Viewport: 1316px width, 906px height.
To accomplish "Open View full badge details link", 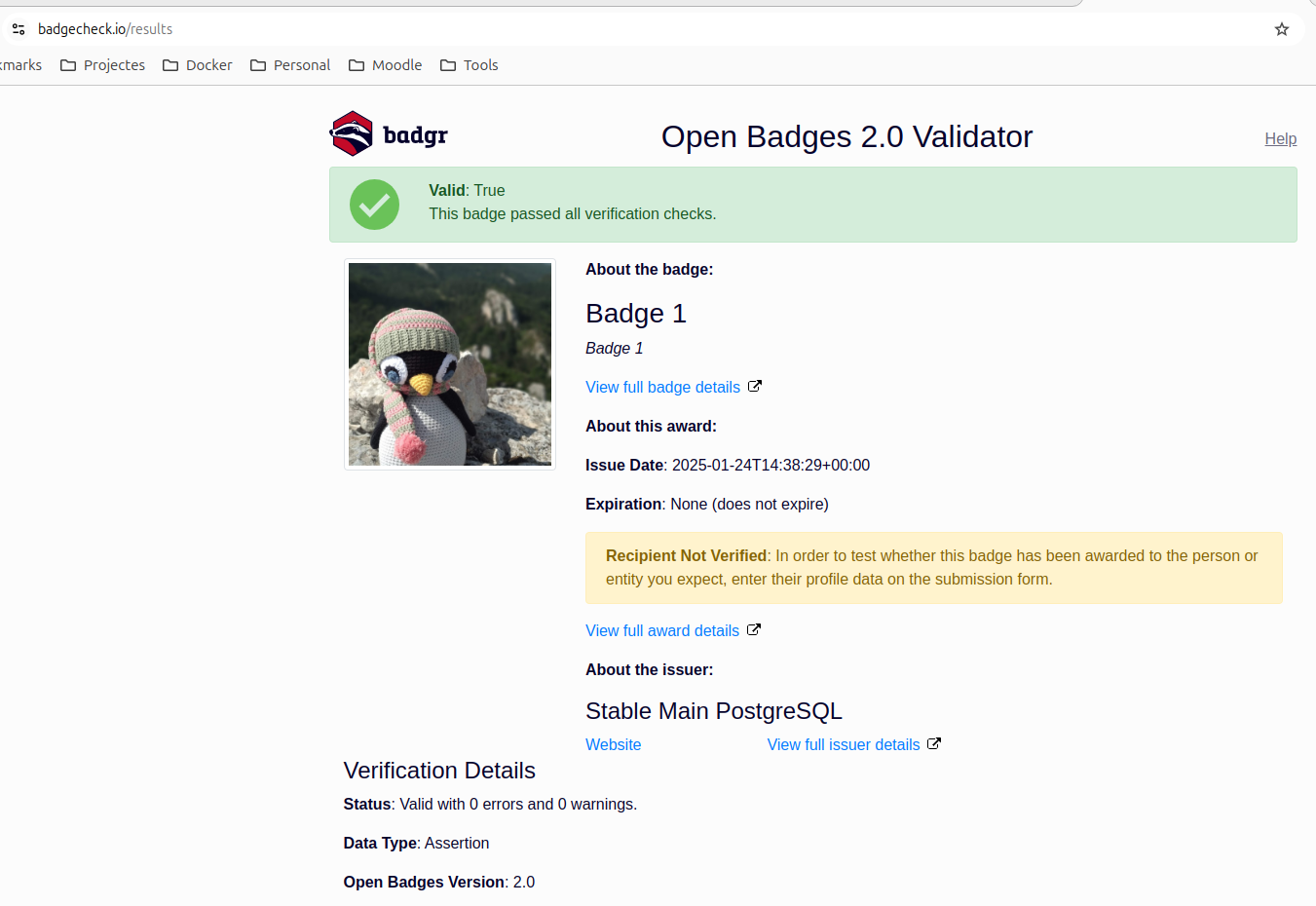I will point(662,387).
